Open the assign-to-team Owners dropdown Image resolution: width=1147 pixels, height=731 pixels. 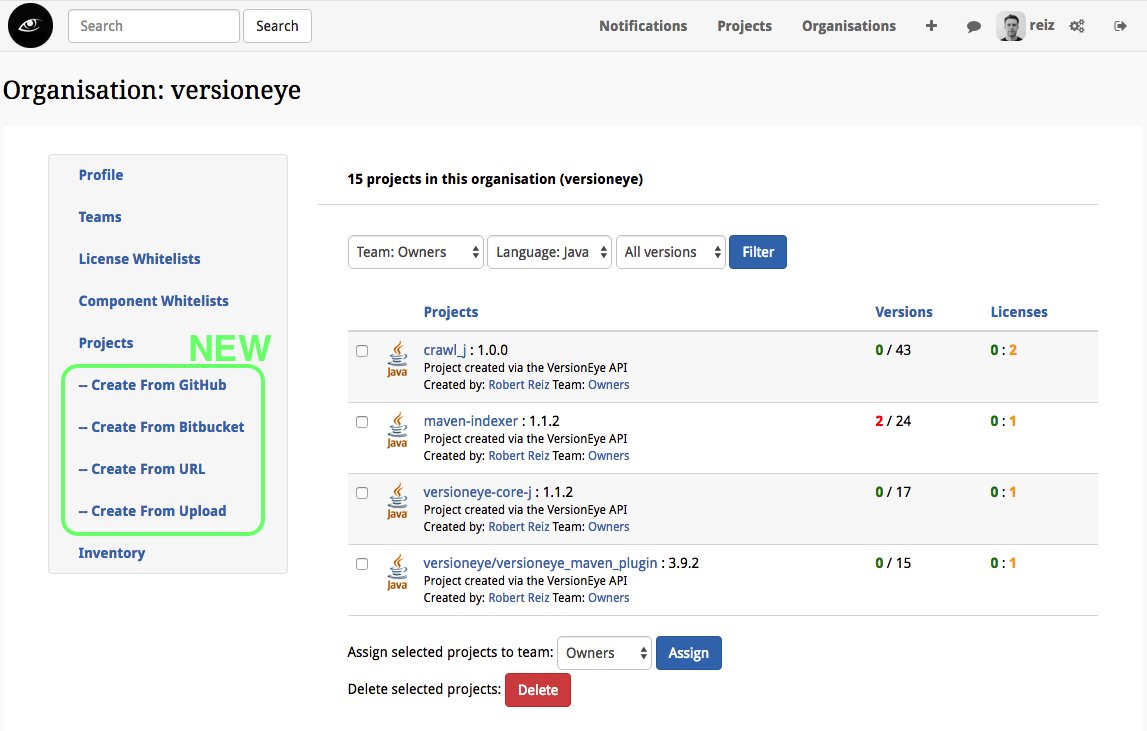[604, 653]
